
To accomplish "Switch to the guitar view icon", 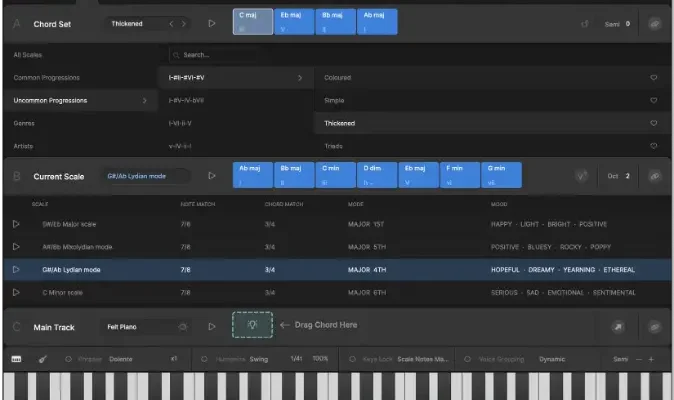I will (x=45, y=359).
